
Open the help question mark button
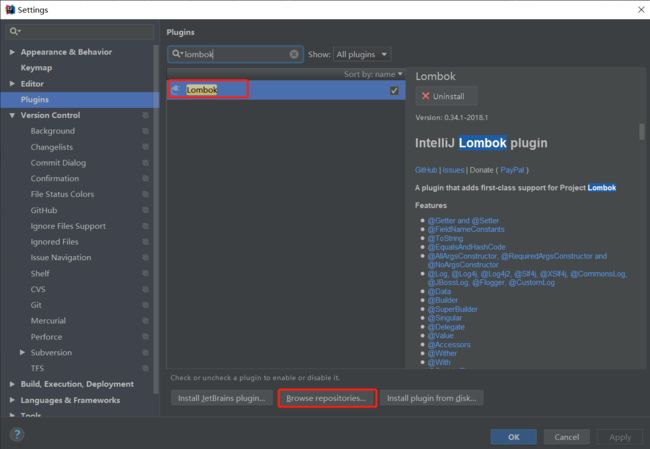(x=17, y=434)
